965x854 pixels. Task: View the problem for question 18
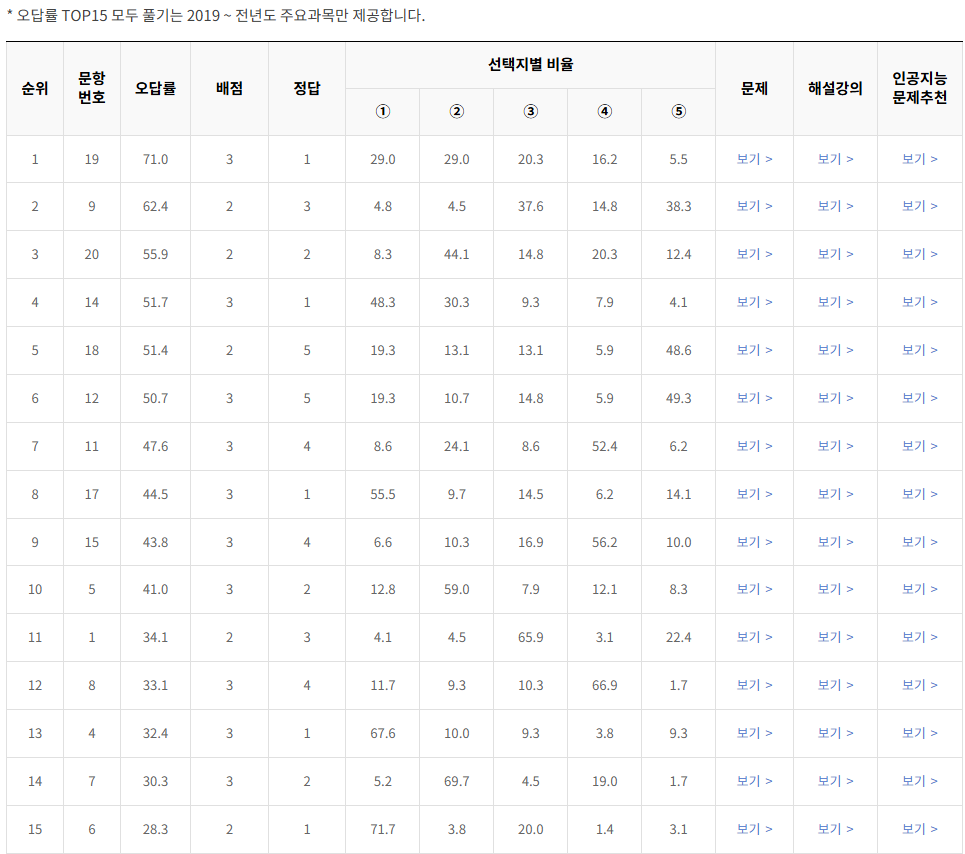coord(755,350)
